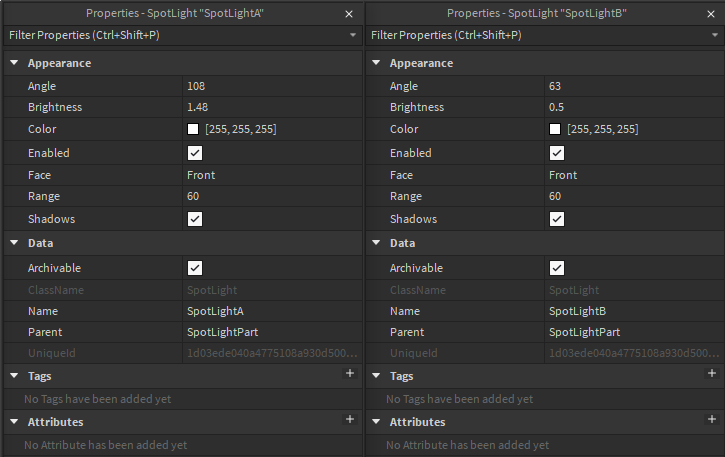Viewport: 725px width, 457px height.
Task: Collapse Tags section in SpotLightB panel
Action: coord(376,376)
